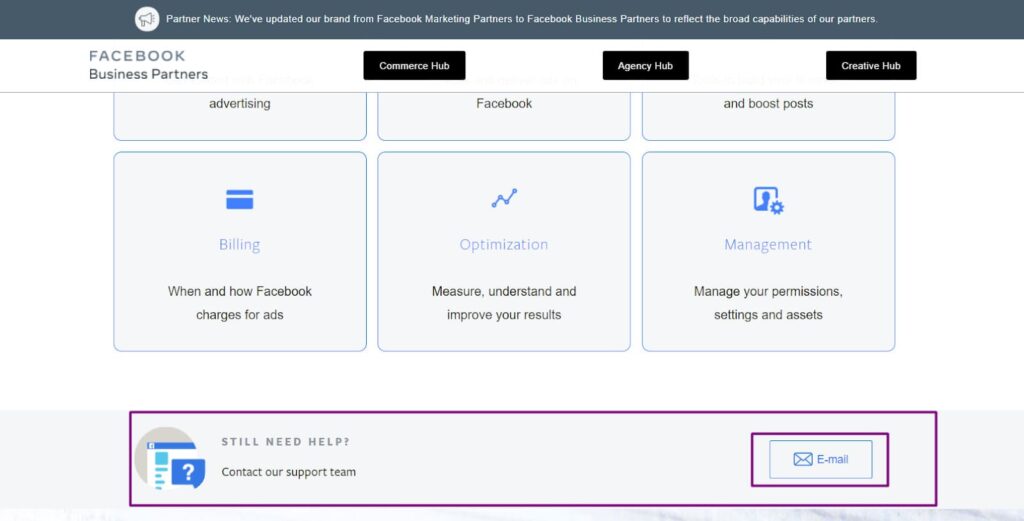
Task: Click the megaphone icon in the news banner
Action: tap(147, 19)
